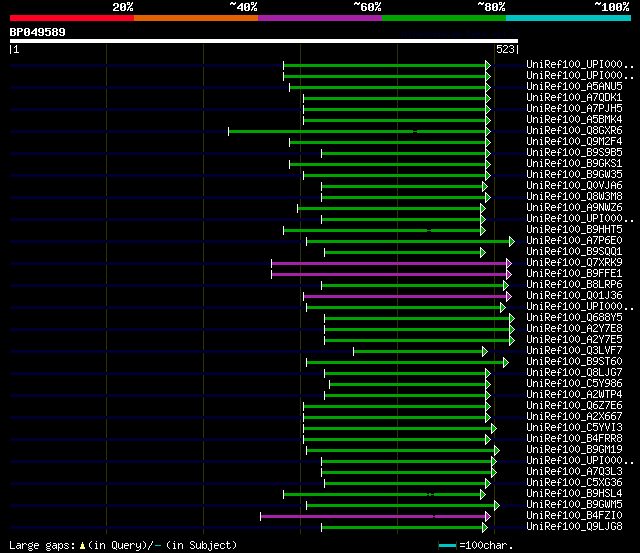
Task: Select the UniRef100_C5Y986 label
Action: (574, 384)
